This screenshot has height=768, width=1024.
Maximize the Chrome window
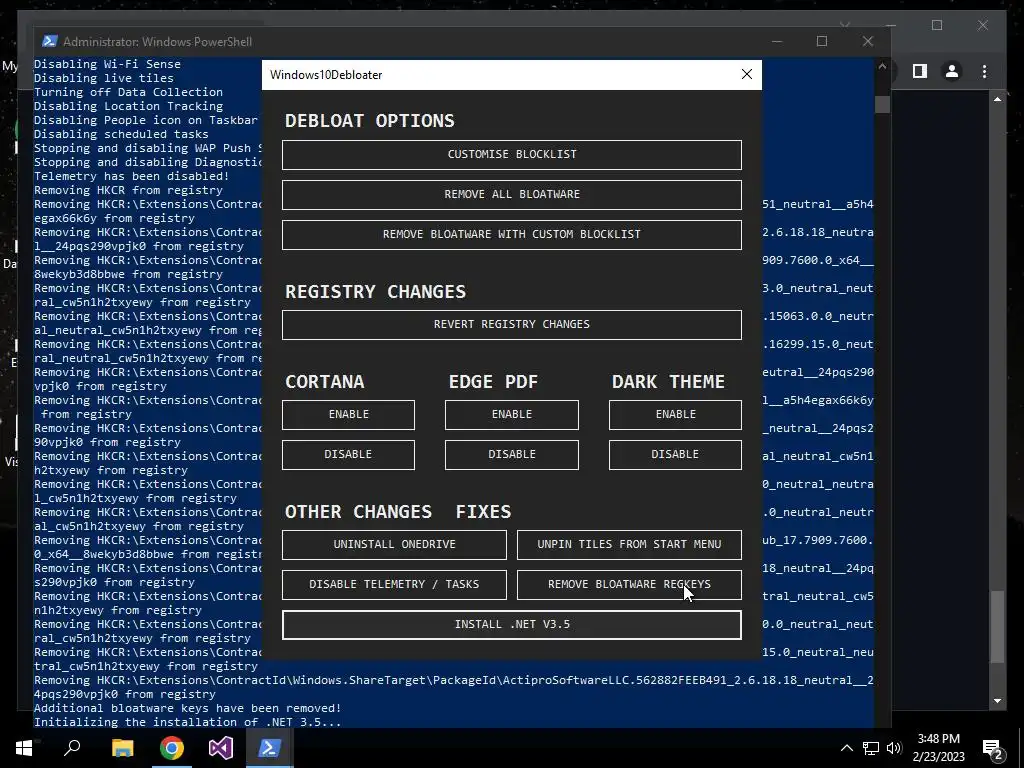937,25
